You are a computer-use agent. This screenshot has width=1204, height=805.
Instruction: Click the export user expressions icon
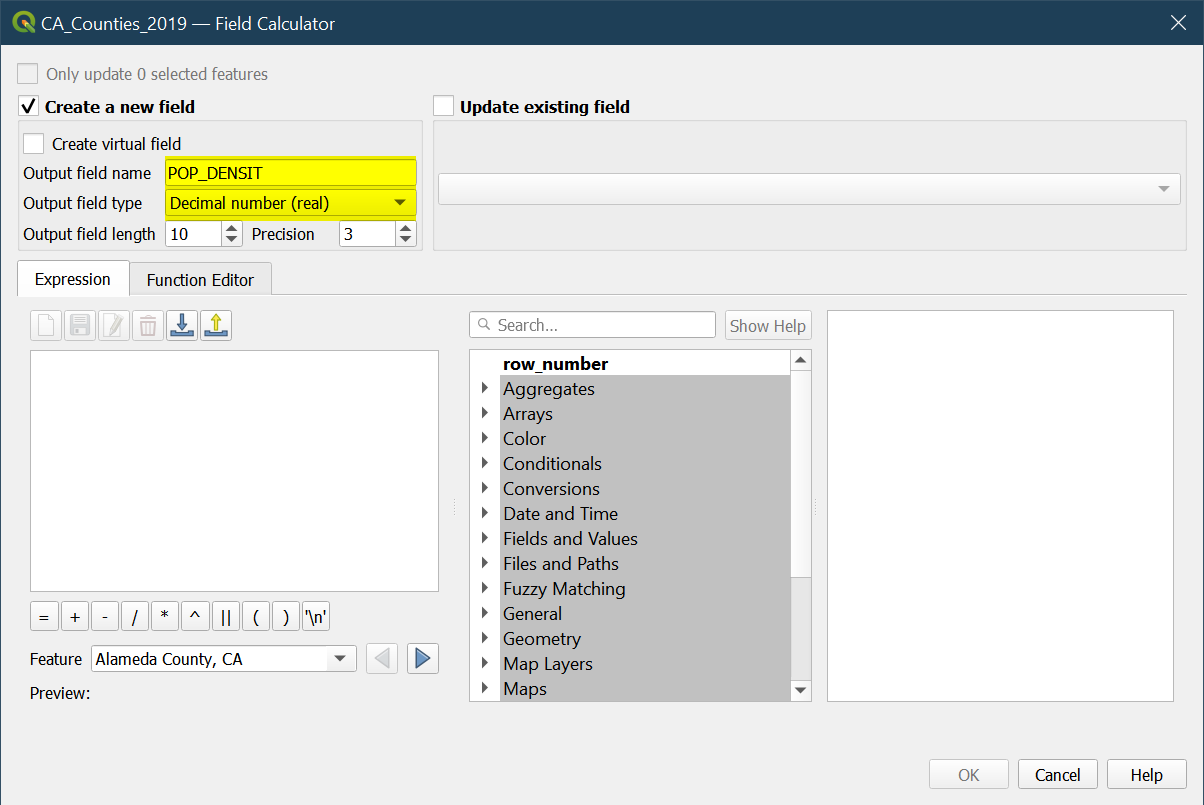click(x=216, y=325)
